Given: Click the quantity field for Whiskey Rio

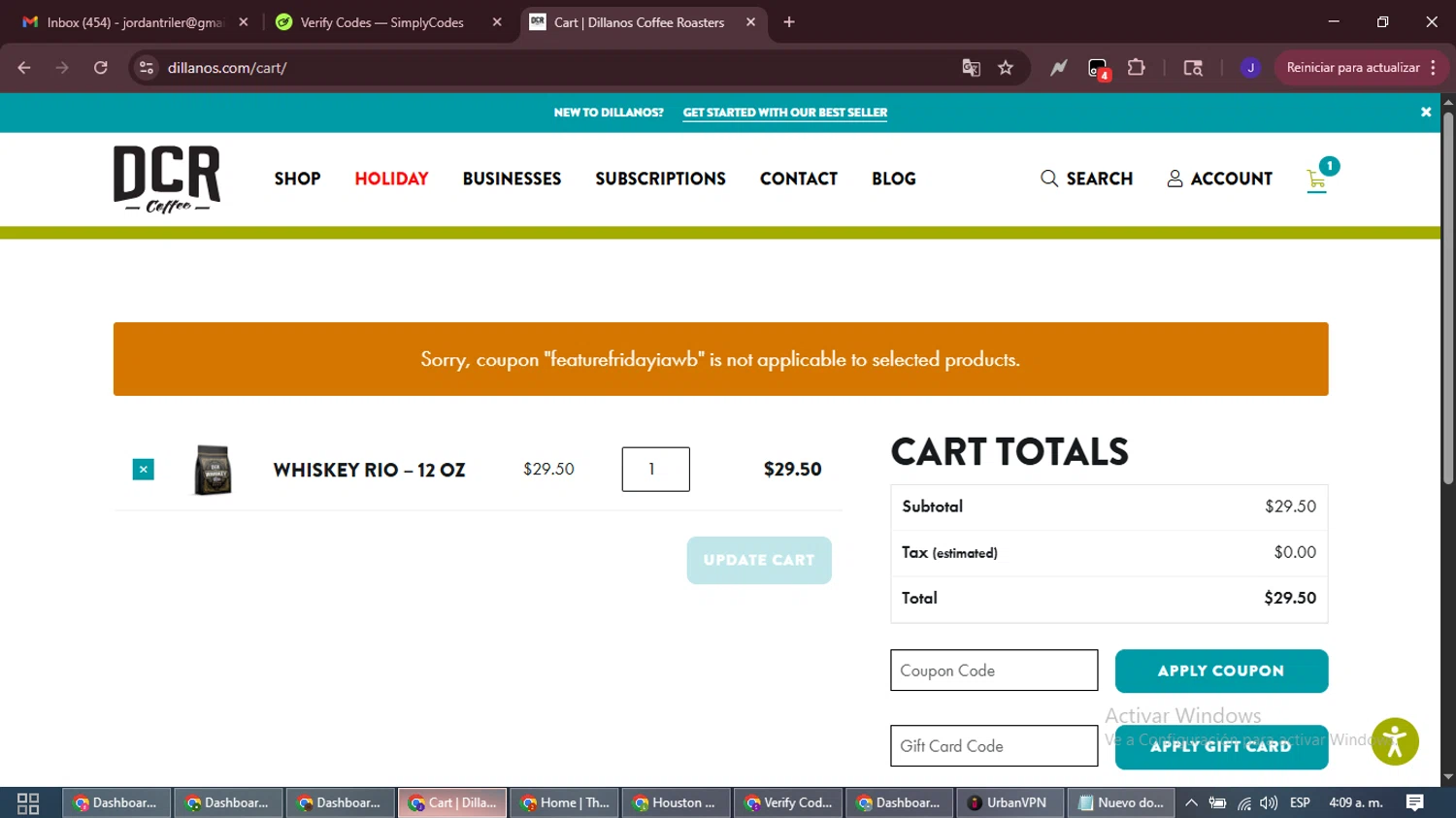Looking at the screenshot, I should (x=656, y=470).
